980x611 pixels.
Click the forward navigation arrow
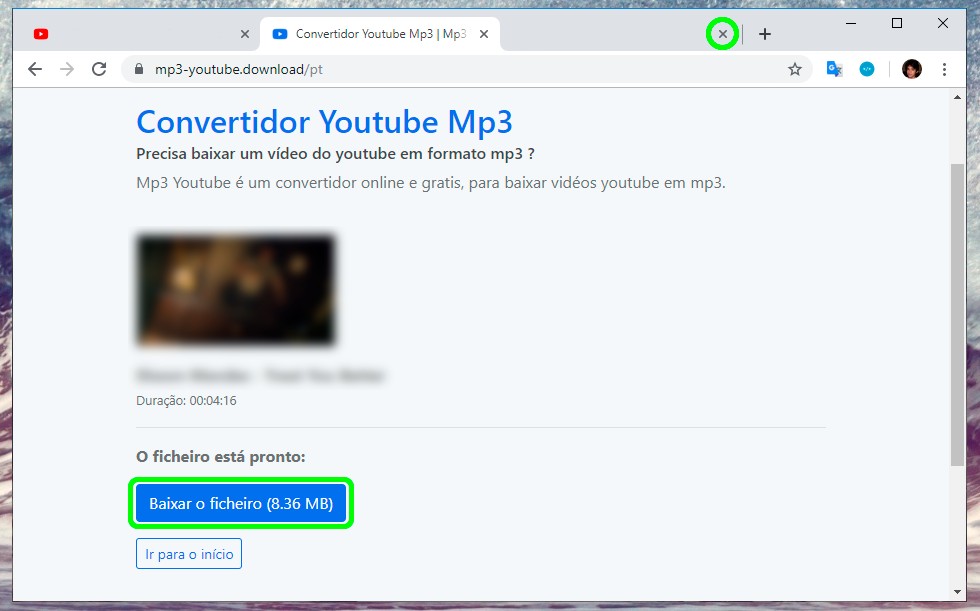pos(67,69)
